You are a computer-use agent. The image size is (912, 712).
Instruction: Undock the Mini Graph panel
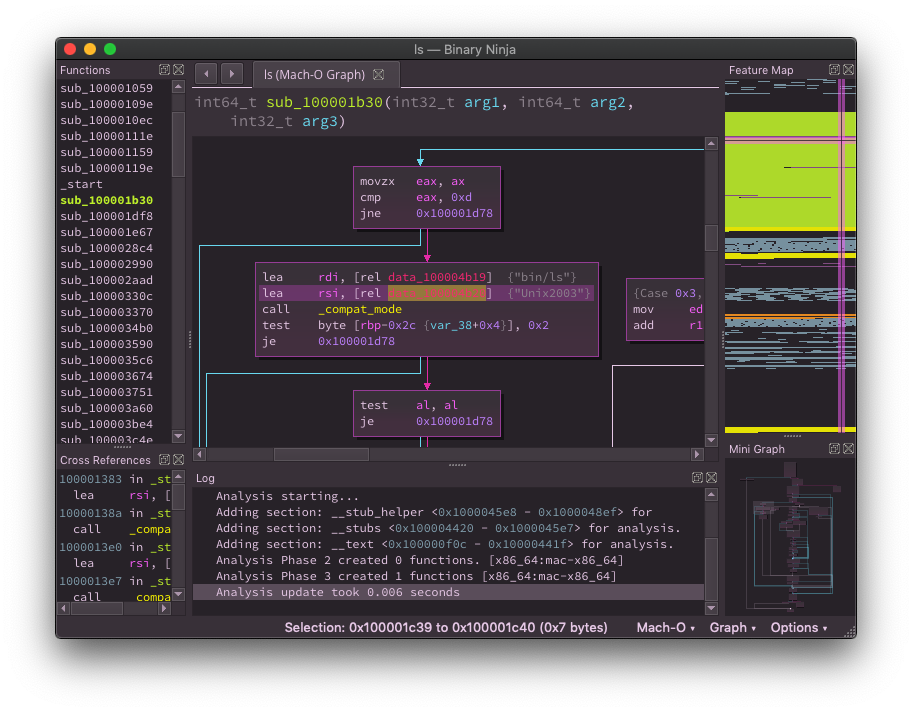pos(834,449)
